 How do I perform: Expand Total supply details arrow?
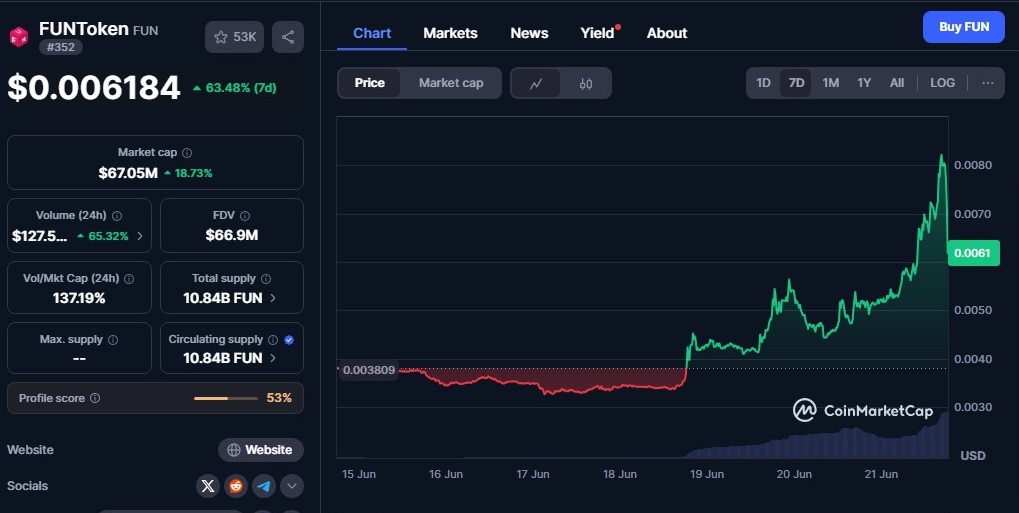tap(273, 298)
